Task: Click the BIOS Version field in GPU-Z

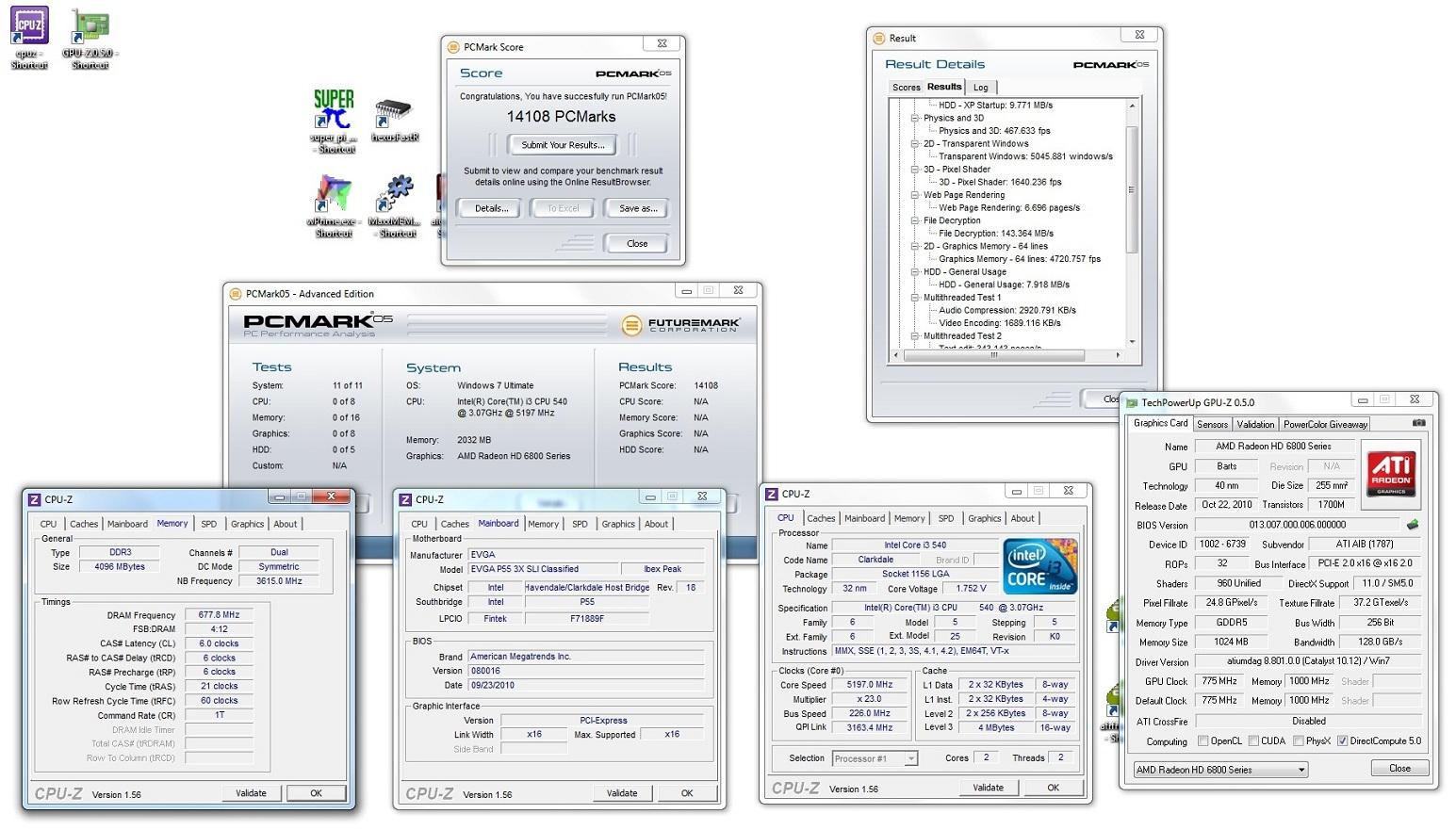Action: [x=1297, y=525]
